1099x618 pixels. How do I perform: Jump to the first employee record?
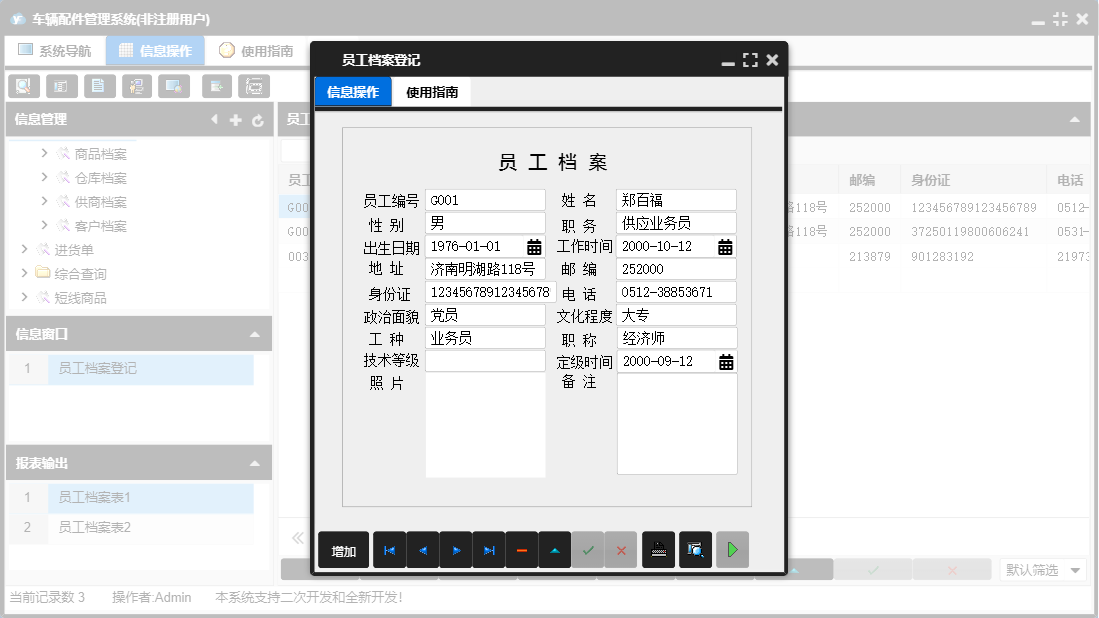point(389,550)
